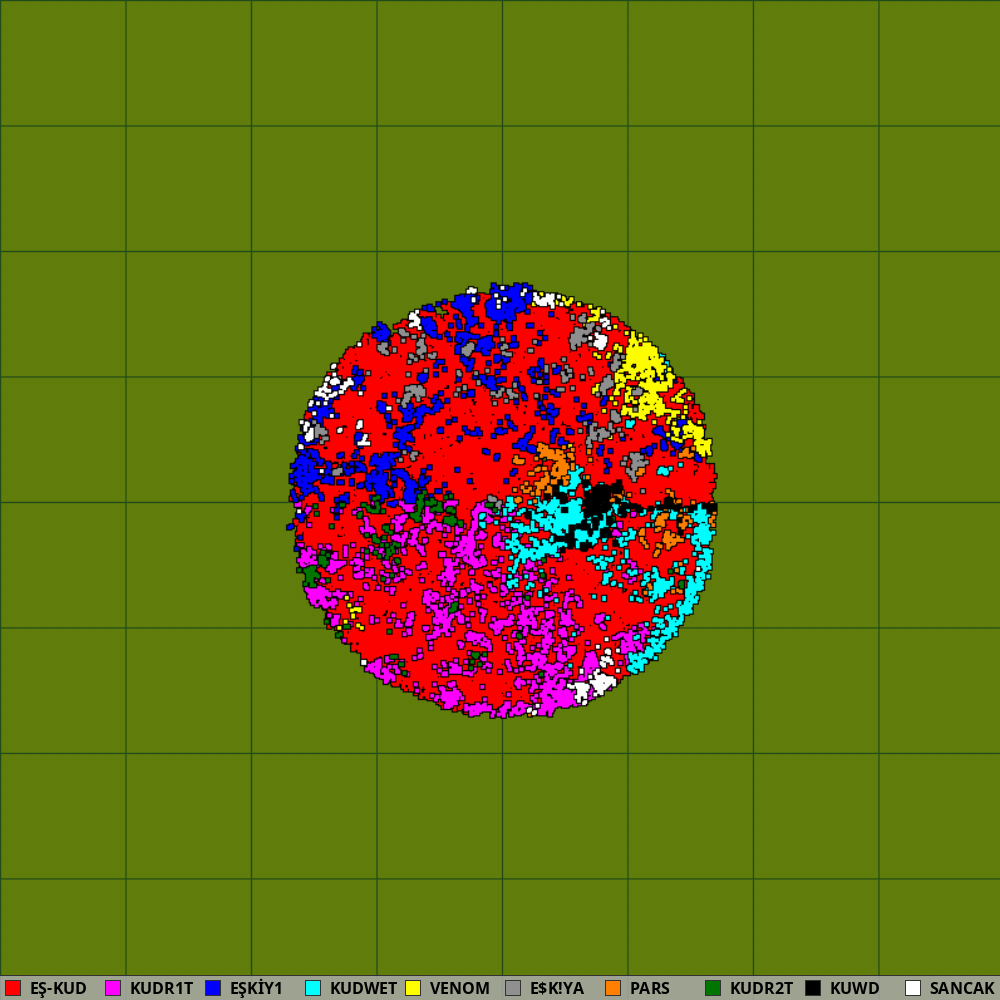
Task: Click the gray E$K!YA legend swatch
Action: 513,988
